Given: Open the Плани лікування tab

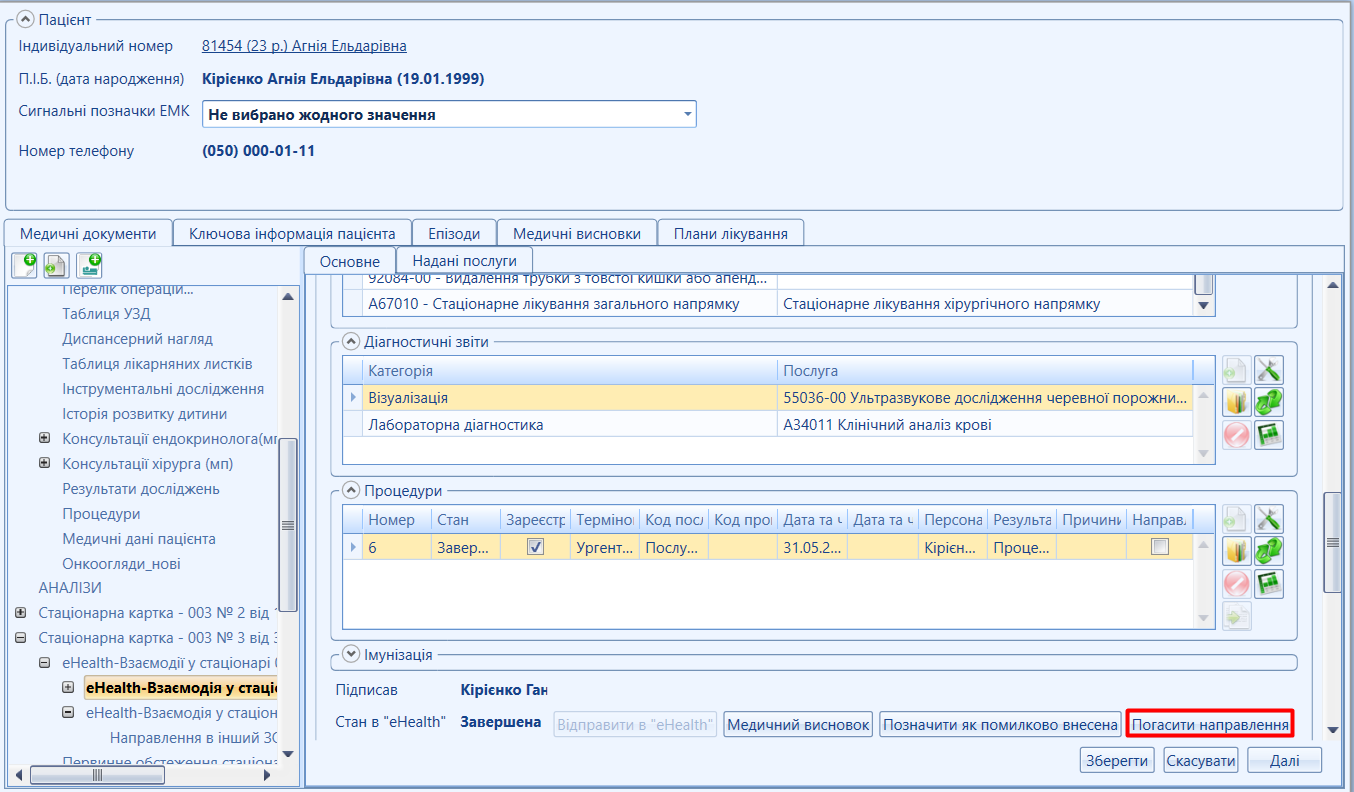Looking at the screenshot, I should coord(731,233).
